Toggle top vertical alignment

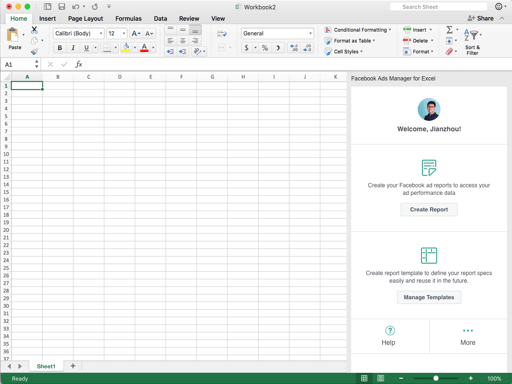click(170, 30)
